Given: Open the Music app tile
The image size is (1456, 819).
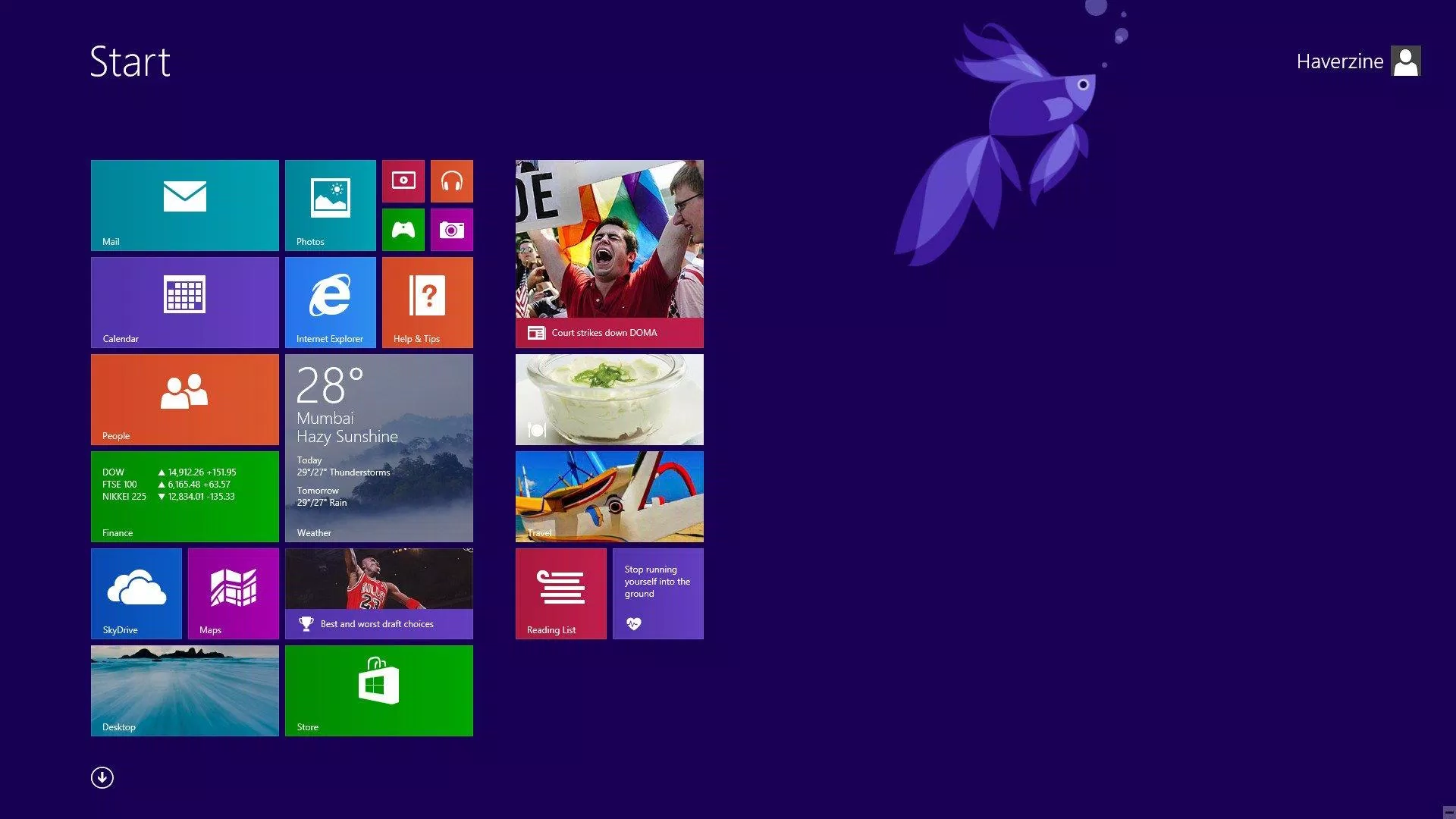Looking at the screenshot, I should (452, 180).
